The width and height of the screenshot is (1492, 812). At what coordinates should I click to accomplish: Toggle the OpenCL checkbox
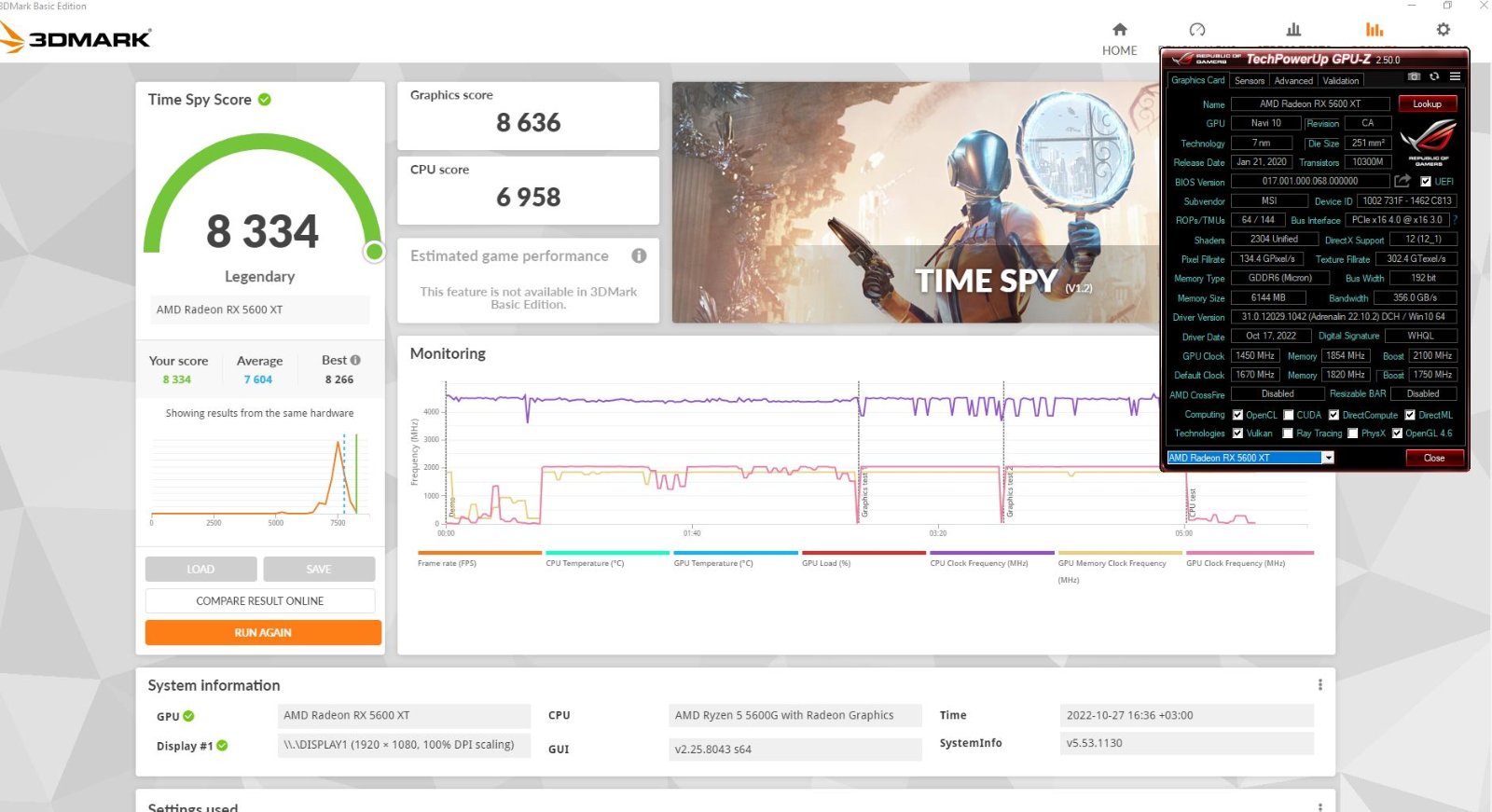[1237, 415]
